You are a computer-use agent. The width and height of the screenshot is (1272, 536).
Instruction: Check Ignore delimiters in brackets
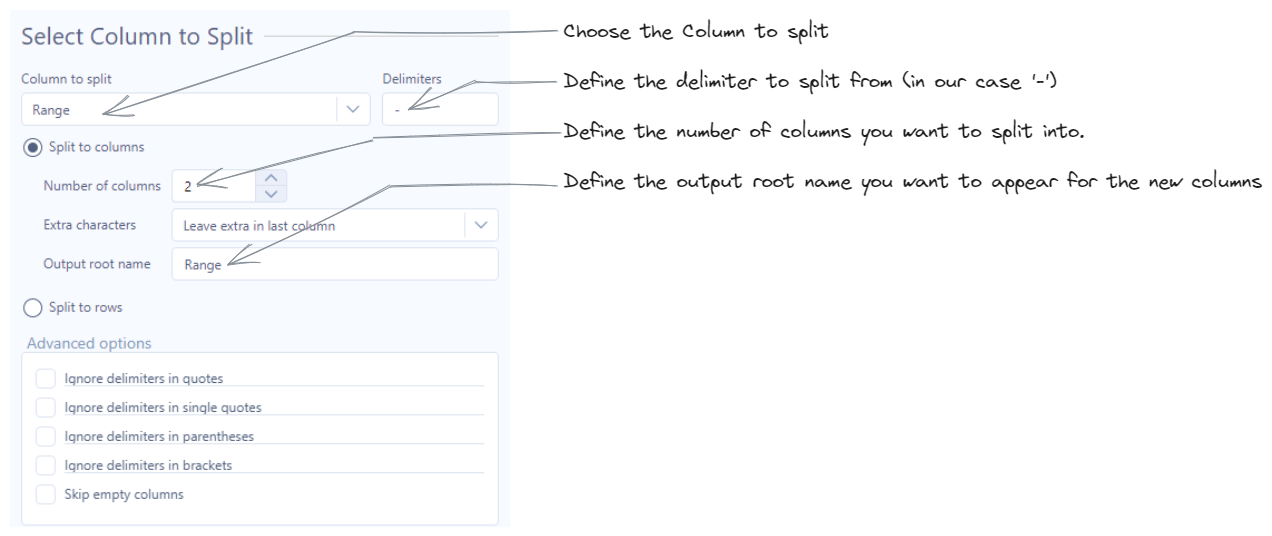pos(45,465)
